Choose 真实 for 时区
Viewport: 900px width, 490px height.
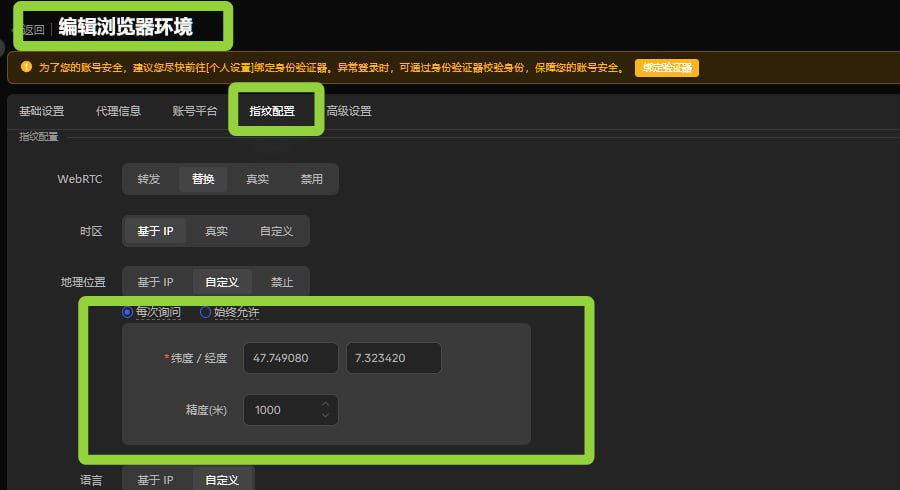tap(216, 231)
